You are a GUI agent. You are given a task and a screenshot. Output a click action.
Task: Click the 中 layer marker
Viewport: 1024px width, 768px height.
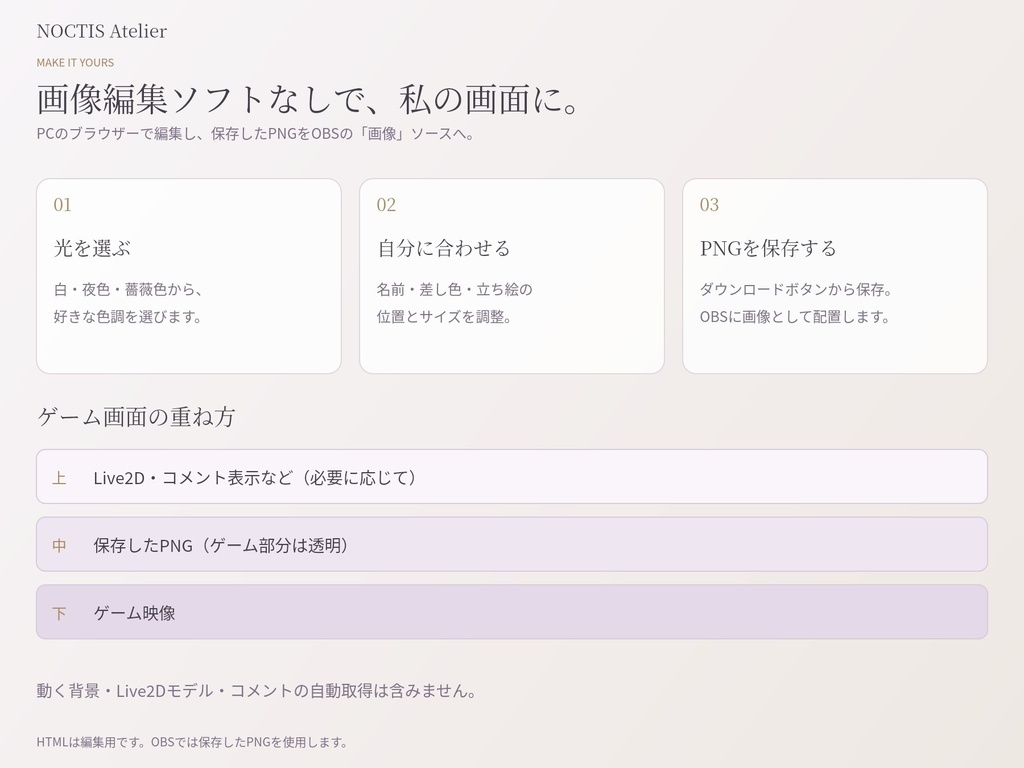[x=59, y=546]
